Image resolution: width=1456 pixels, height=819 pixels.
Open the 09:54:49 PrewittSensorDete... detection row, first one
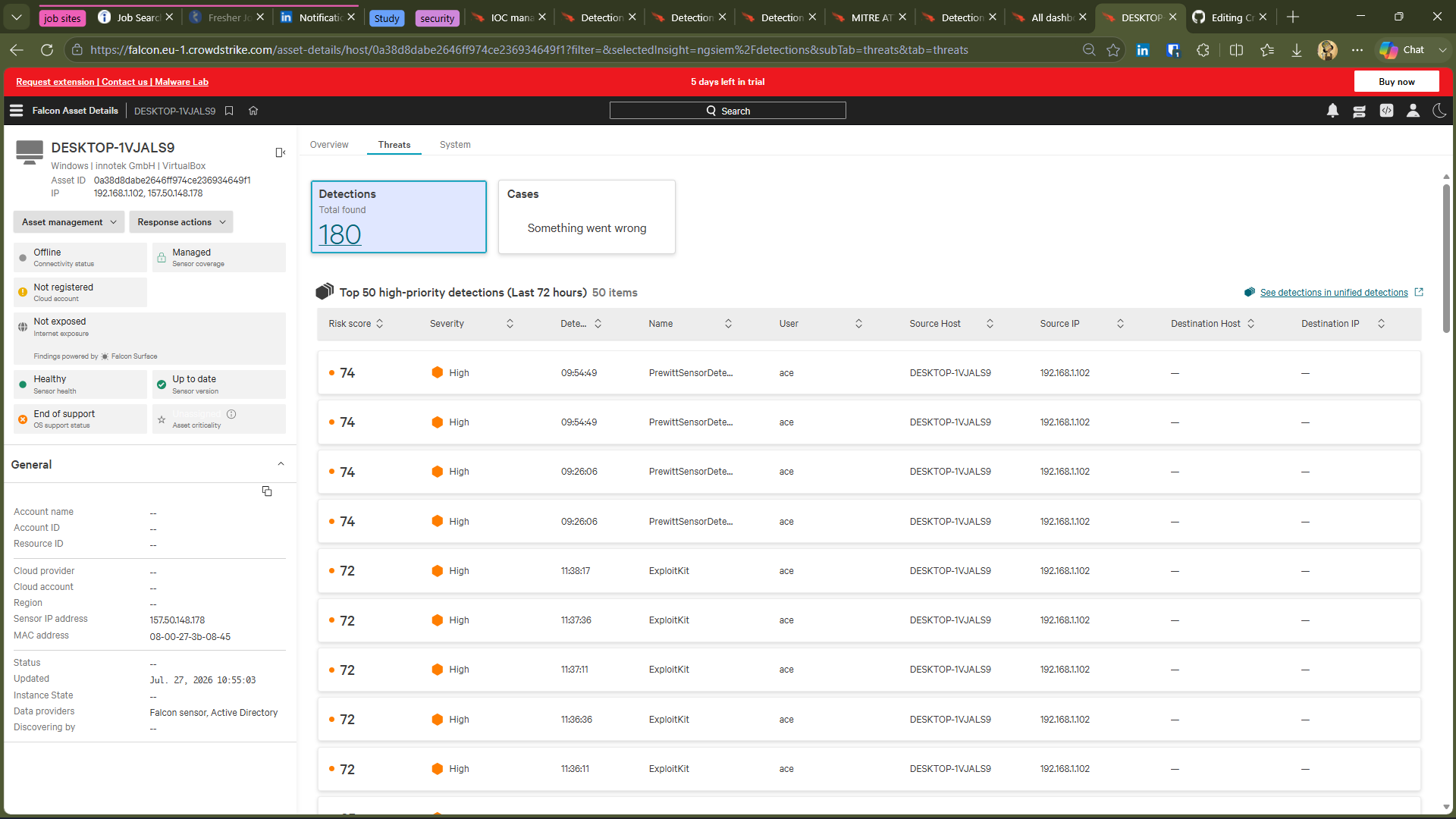pyautogui.click(x=868, y=373)
